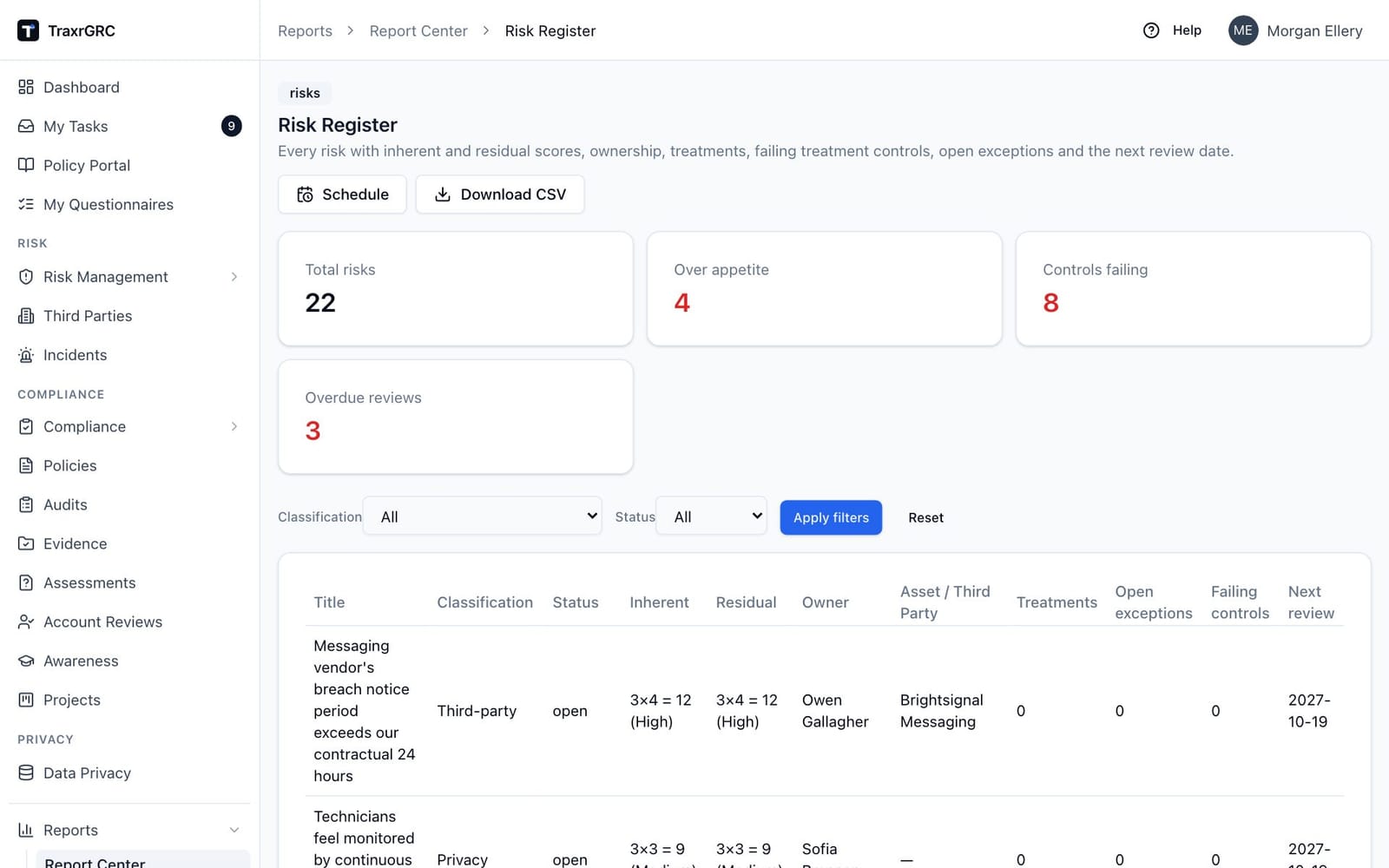This screenshot has height=868, width=1389.
Task: Click the Next review column header
Action: click(1311, 602)
